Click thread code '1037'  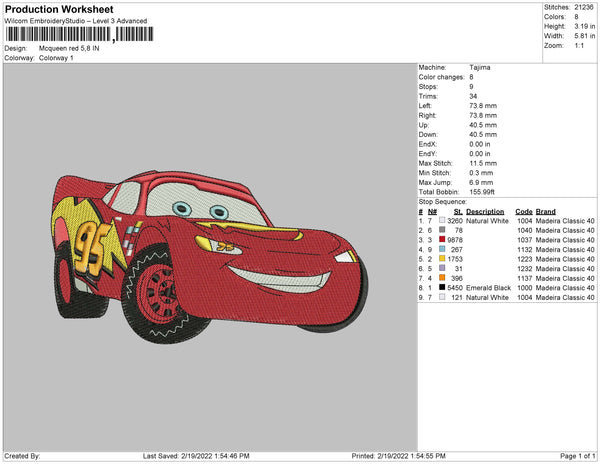click(525, 240)
